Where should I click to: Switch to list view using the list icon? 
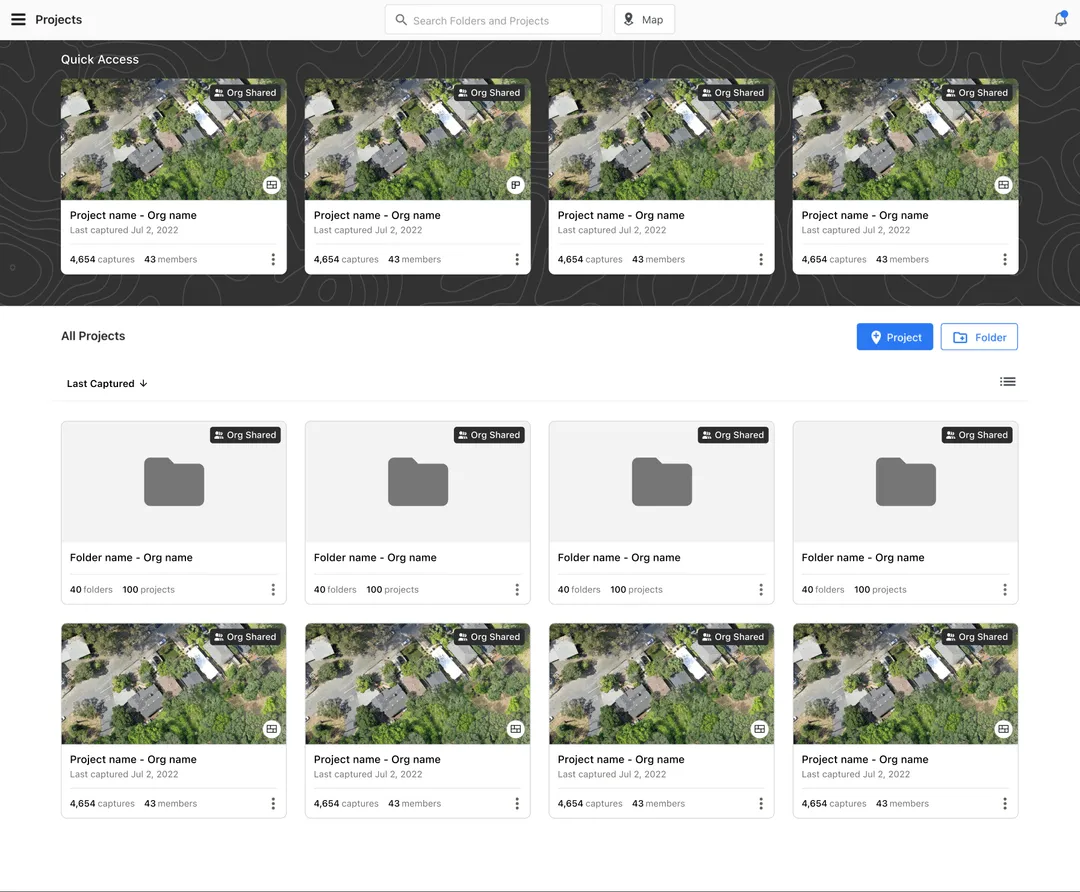(x=1007, y=381)
